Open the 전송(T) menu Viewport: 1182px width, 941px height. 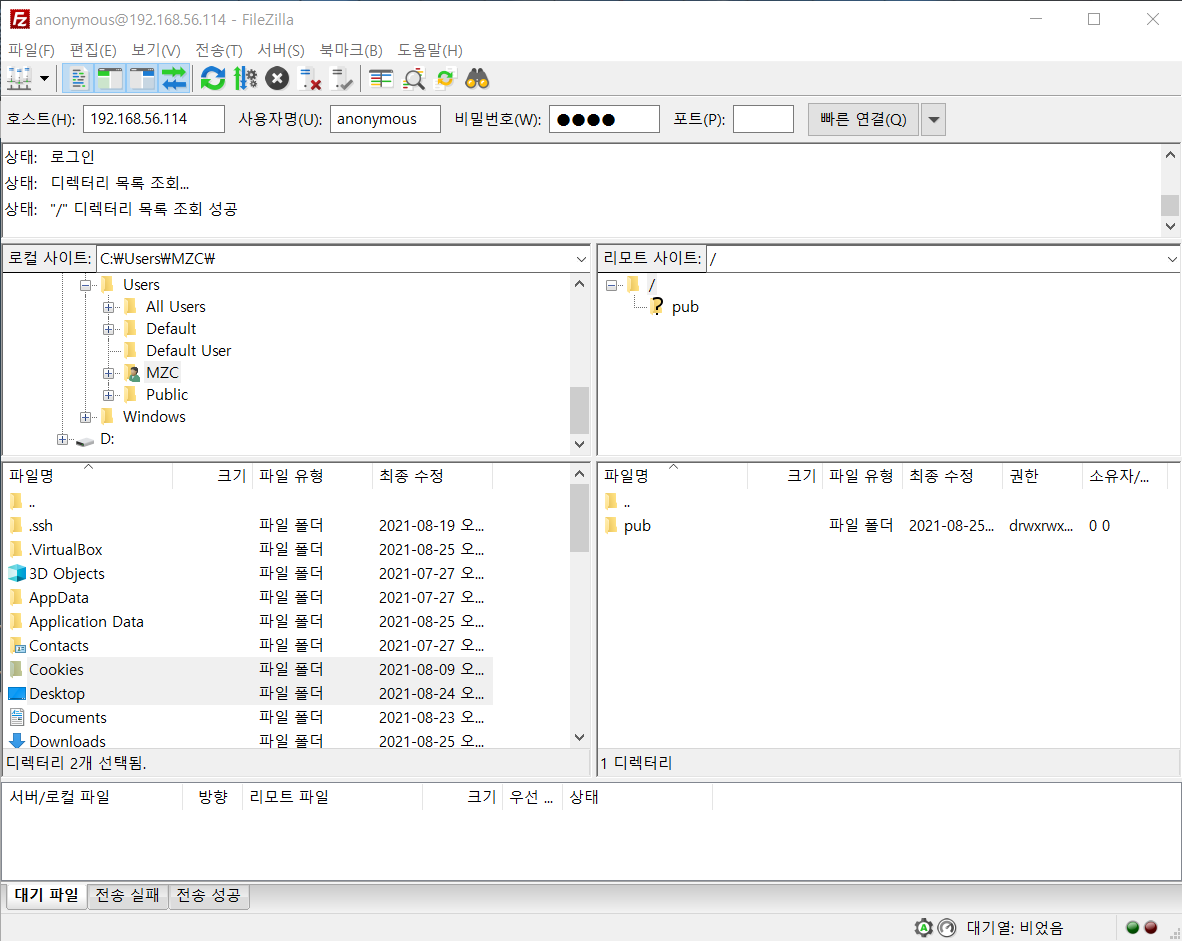pos(219,51)
